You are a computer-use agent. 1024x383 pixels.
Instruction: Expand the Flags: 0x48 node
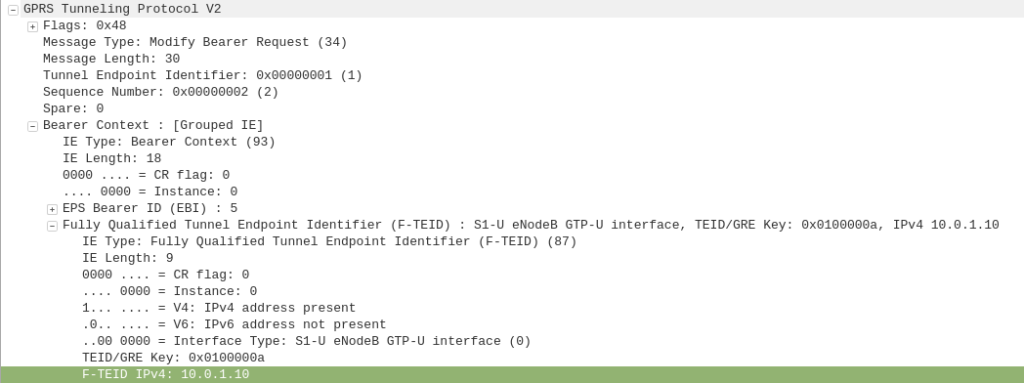[x=33, y=26]
